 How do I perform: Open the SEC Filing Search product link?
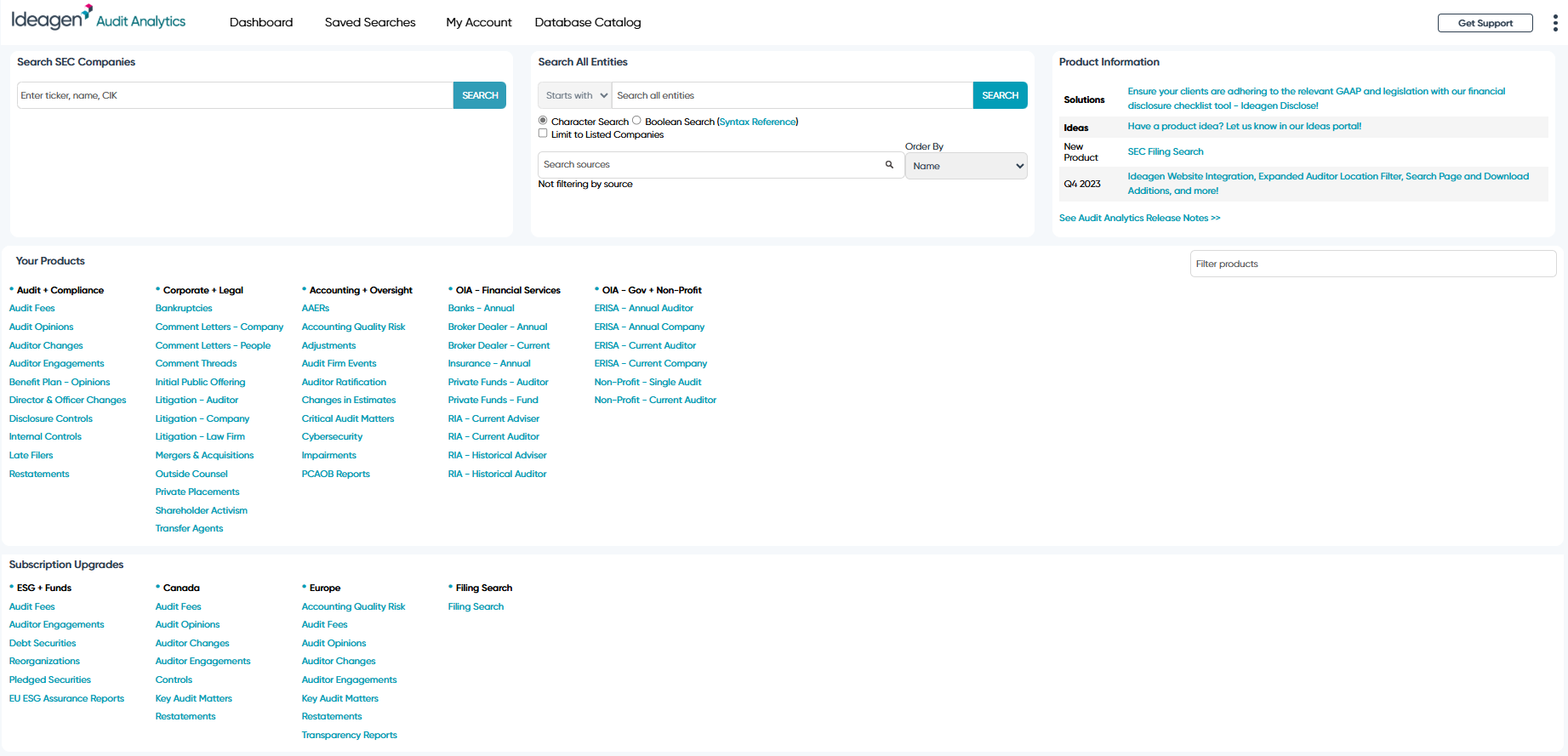pos(1166,151)
